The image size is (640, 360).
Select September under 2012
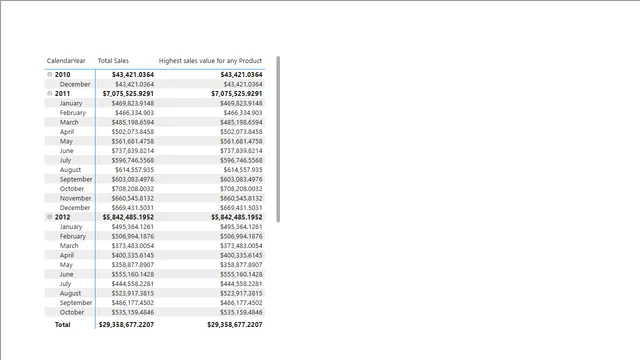(x=76, y=302)
